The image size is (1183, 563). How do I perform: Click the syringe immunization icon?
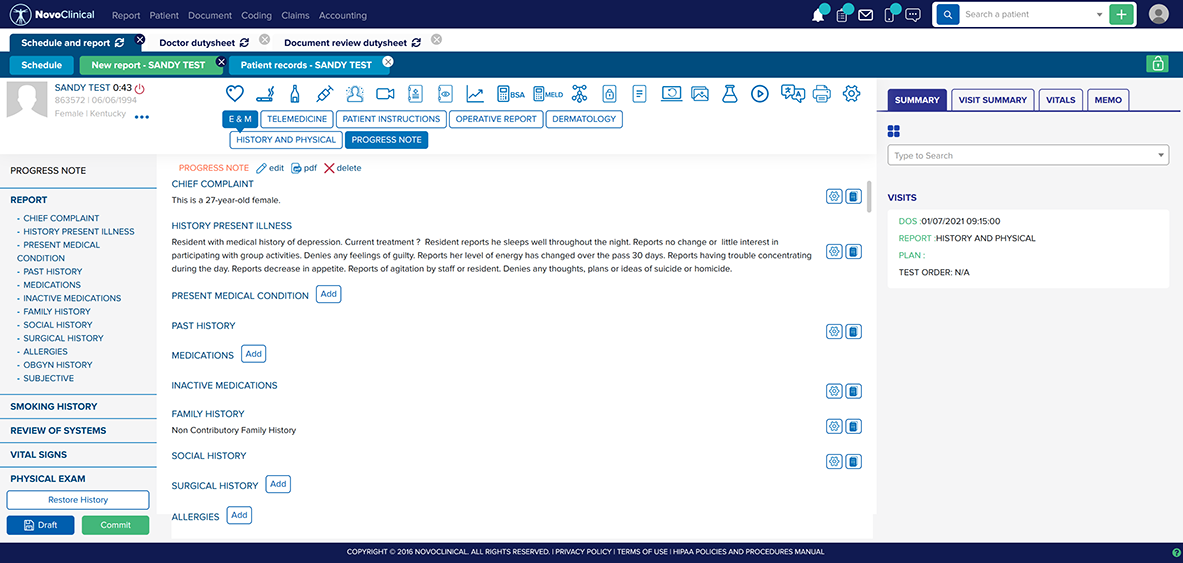(324, 94)
